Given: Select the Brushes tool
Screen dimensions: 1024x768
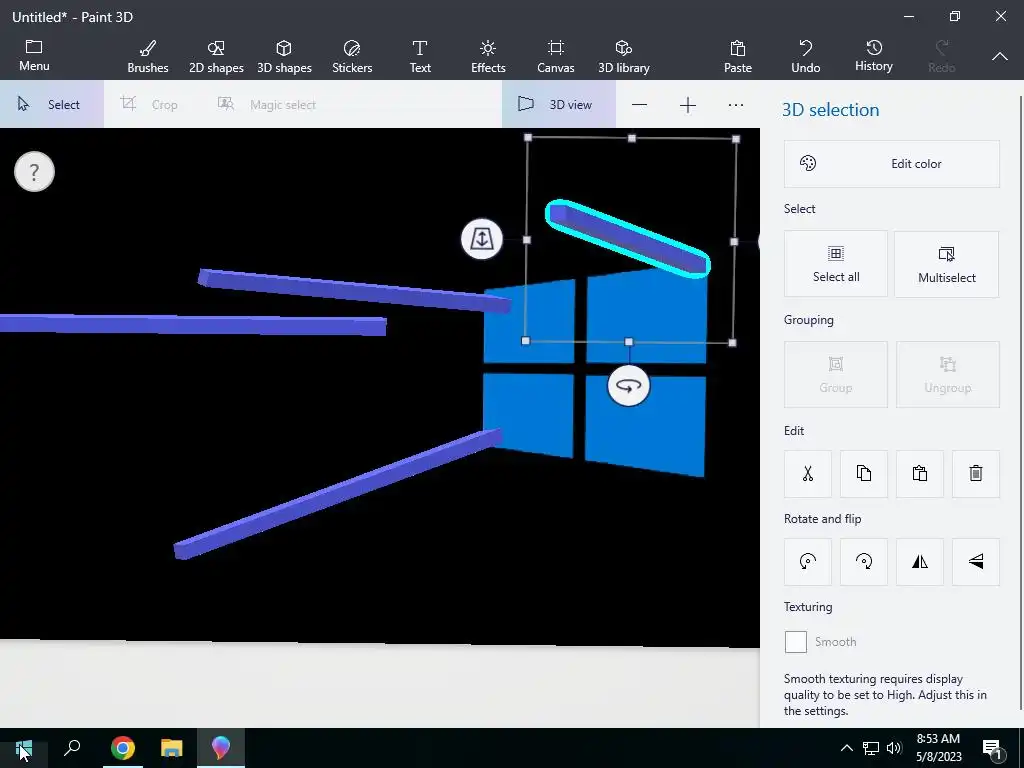Looking at the screenshot, I should coord(148,56).
